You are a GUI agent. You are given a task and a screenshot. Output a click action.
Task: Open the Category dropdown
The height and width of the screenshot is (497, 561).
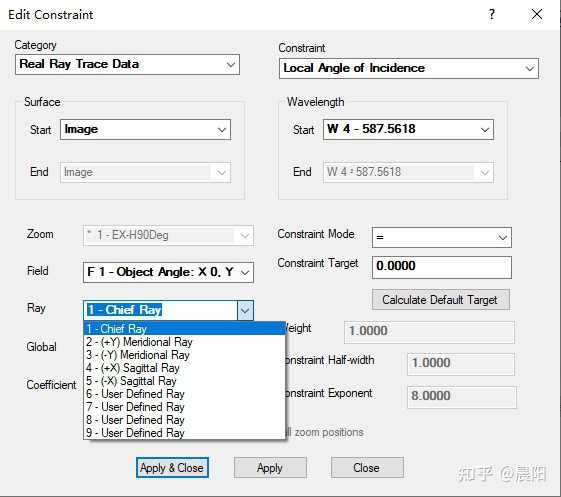(127, 64)
